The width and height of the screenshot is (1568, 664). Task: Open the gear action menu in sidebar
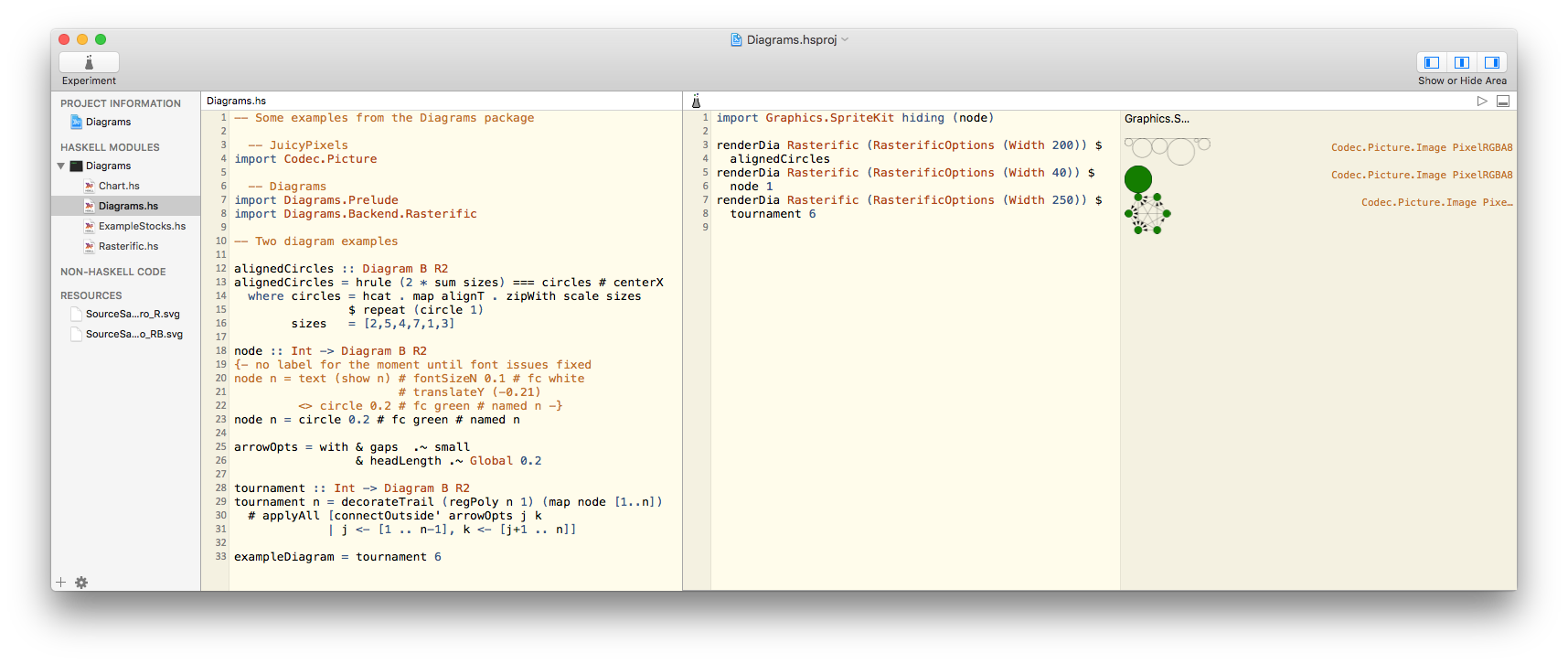pos(81,583)
